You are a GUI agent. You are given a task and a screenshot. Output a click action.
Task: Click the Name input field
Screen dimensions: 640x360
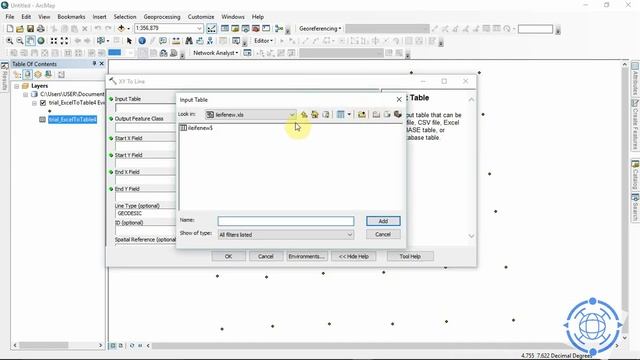pos(286,221)
